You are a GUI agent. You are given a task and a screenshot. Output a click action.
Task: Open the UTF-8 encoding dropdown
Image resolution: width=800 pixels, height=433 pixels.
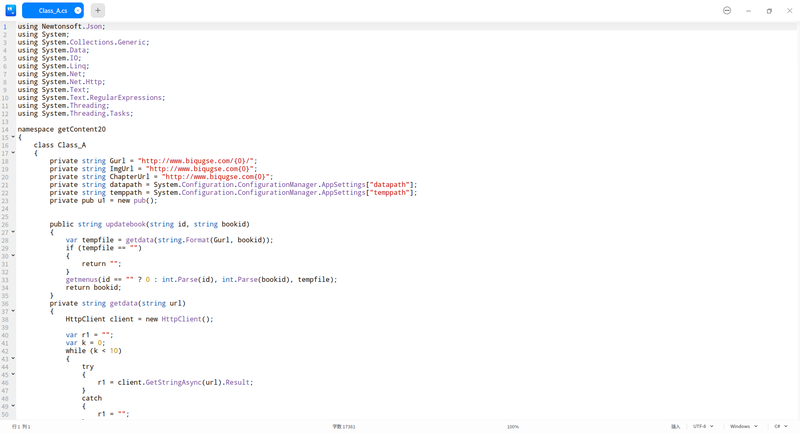(703, 426)
